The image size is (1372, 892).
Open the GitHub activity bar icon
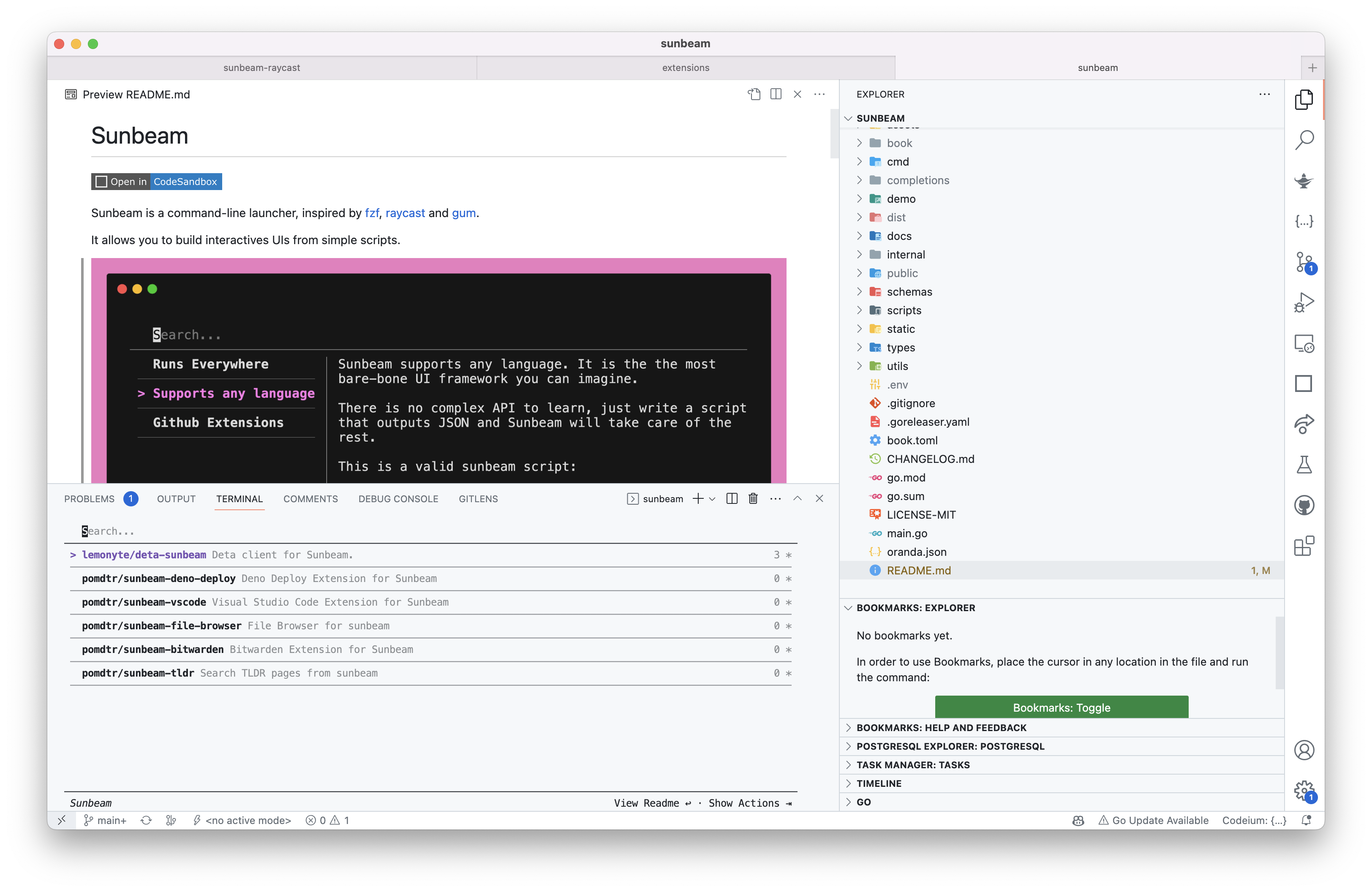(x=1304, y=506)
